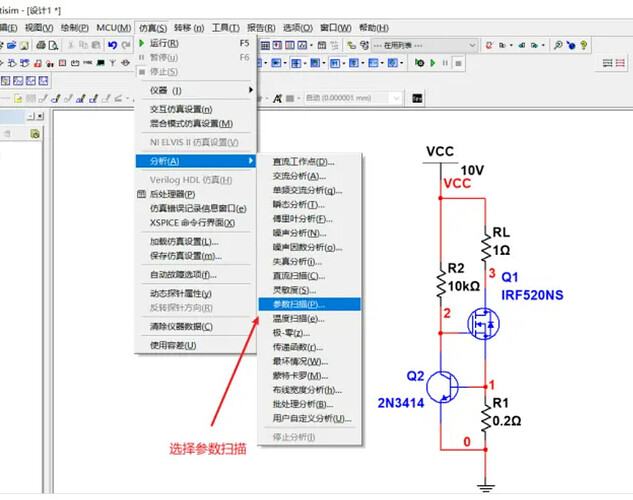
Task: Click the Redo arrow icon
Action: [x=126, y=45]
